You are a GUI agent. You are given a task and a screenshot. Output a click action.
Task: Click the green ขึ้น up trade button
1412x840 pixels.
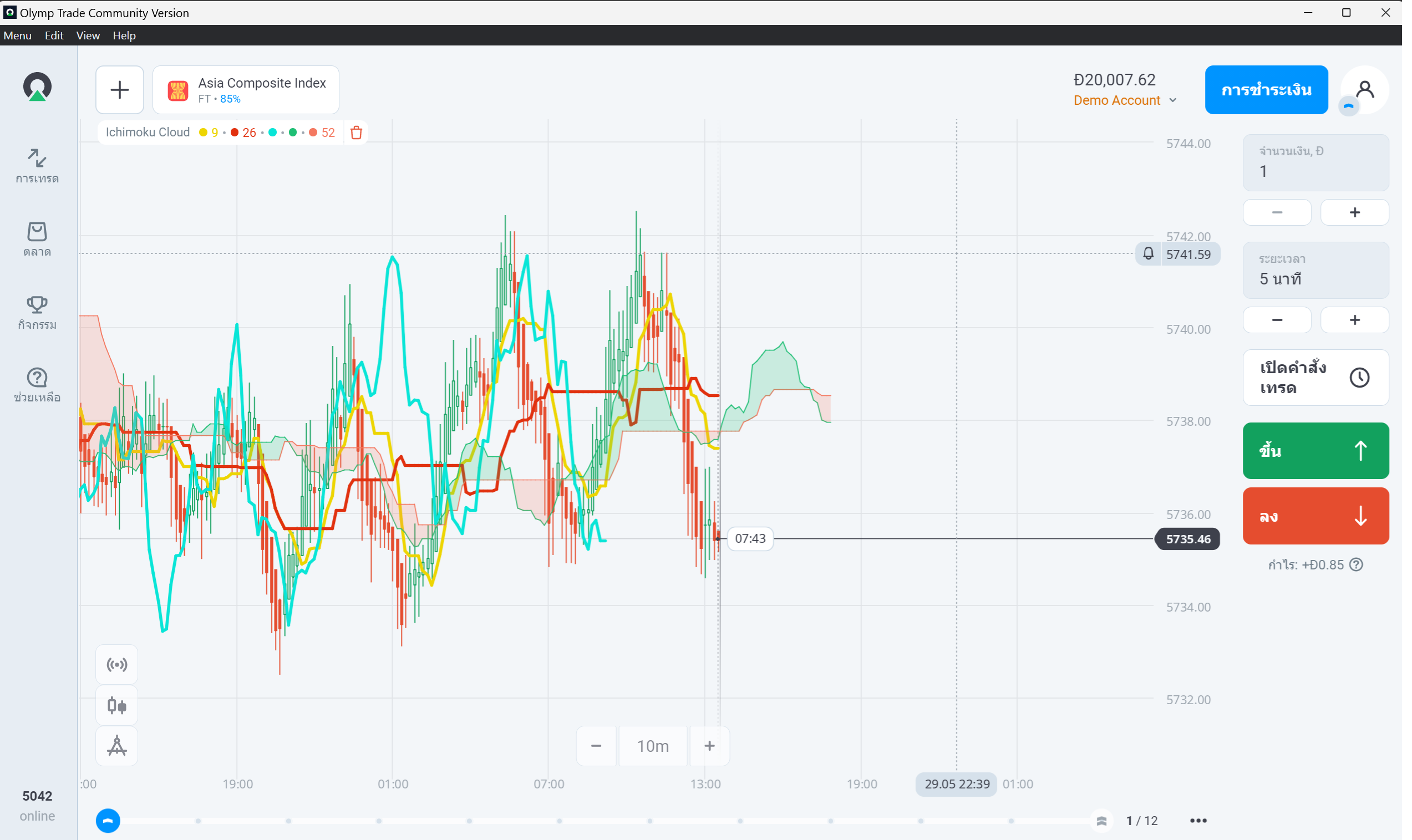coord(1315,451)
